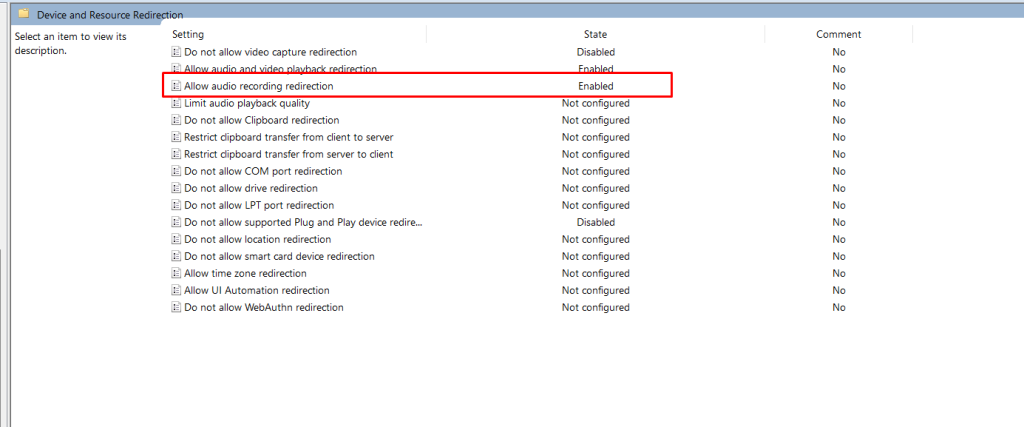1024x427 pixels.
Task: Click icon next to Allow audio recording redirection
Action: tap(176, 86)
